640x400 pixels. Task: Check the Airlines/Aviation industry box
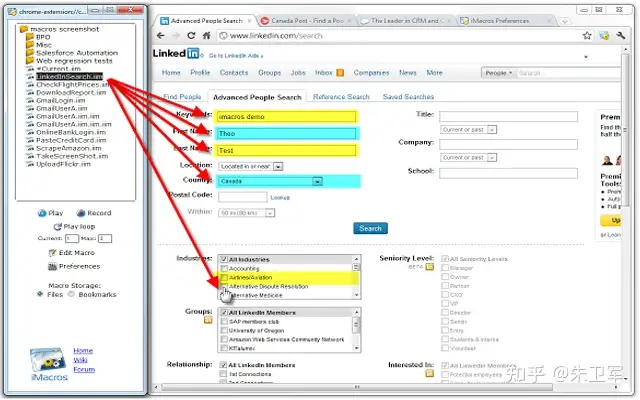point(224,278)
